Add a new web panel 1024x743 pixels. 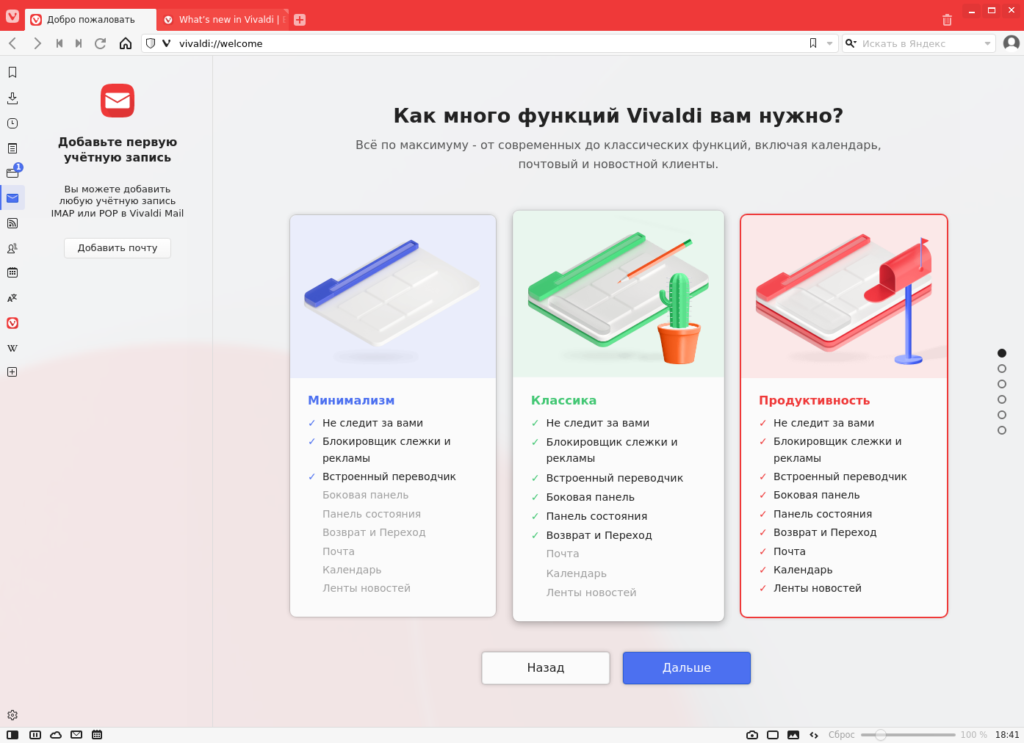click(x=12, y=372)
